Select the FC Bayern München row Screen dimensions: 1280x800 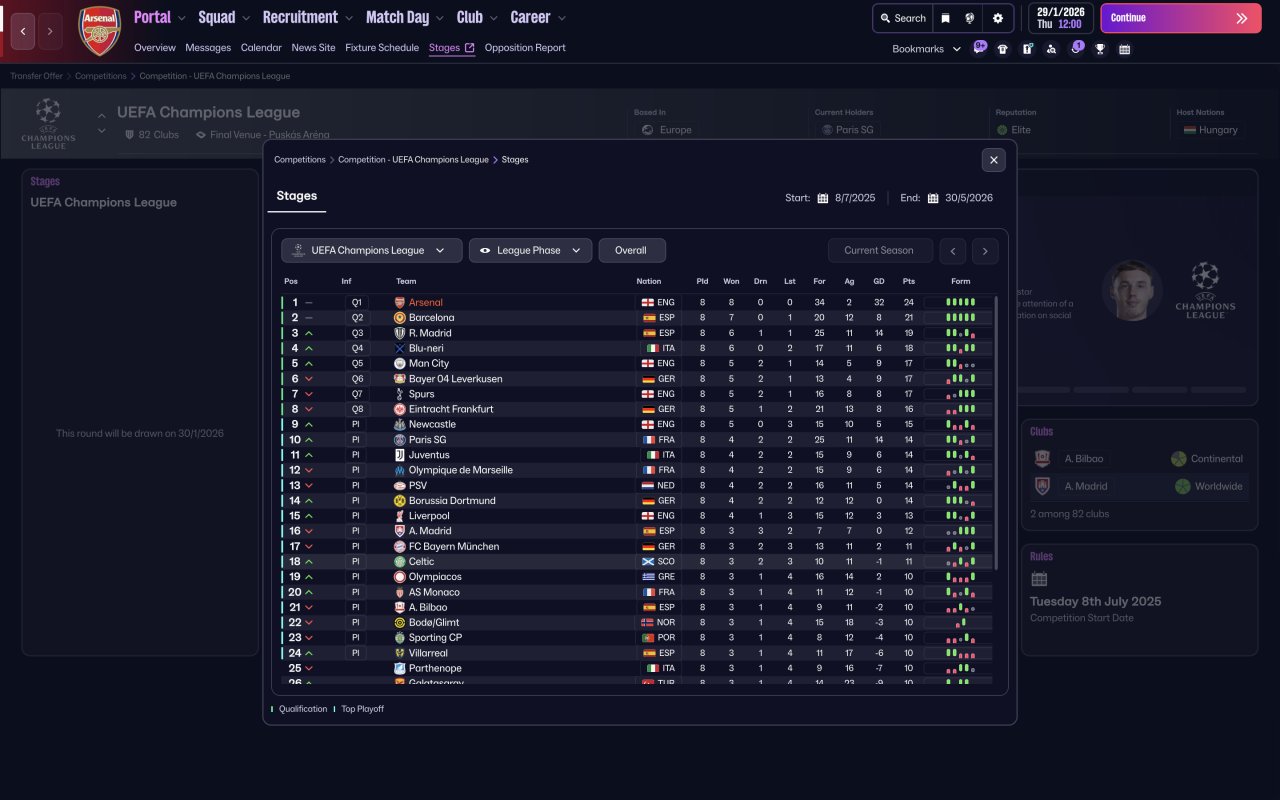point(637,547)
